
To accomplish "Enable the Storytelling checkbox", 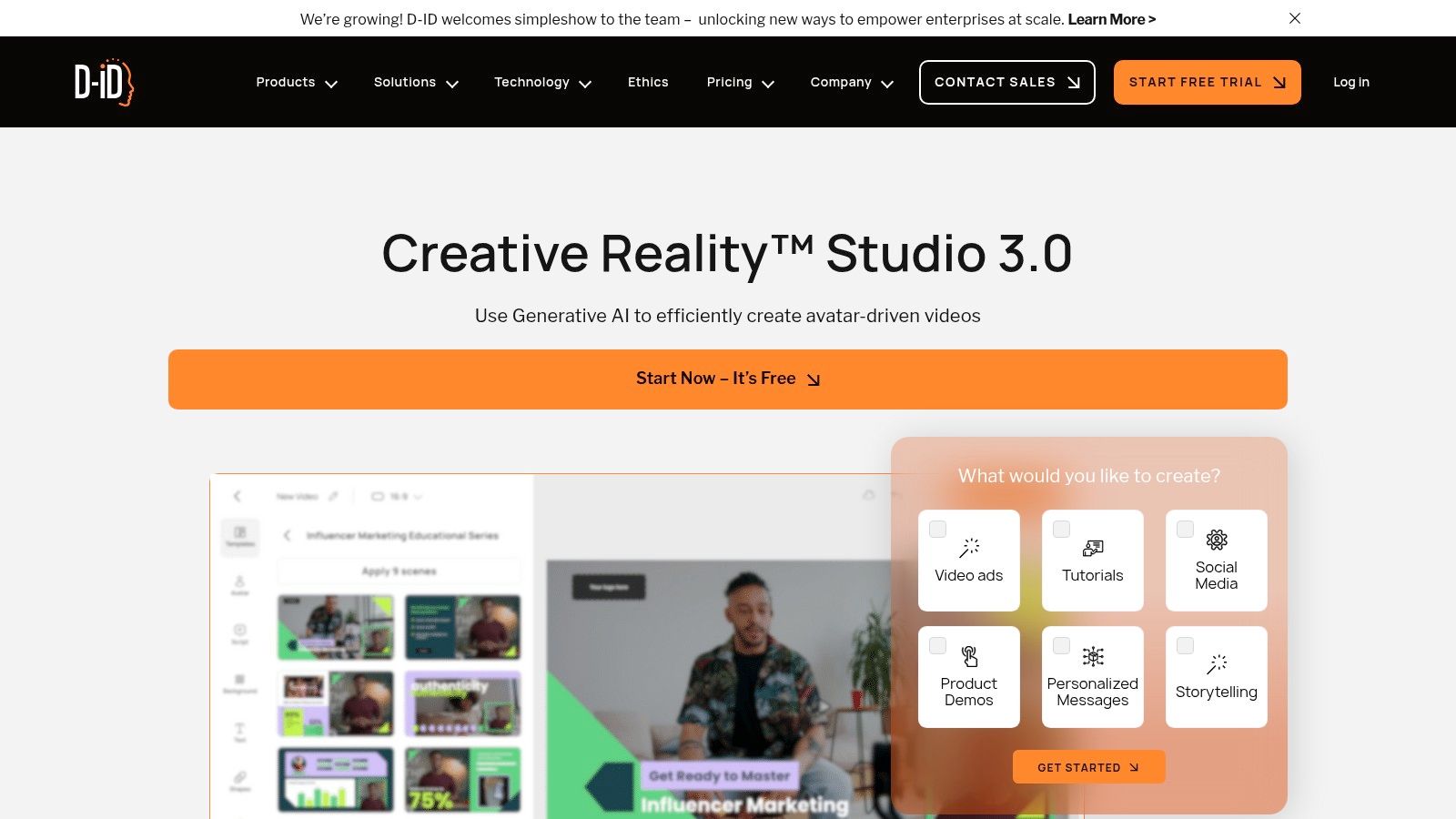I will (1185, 645).
